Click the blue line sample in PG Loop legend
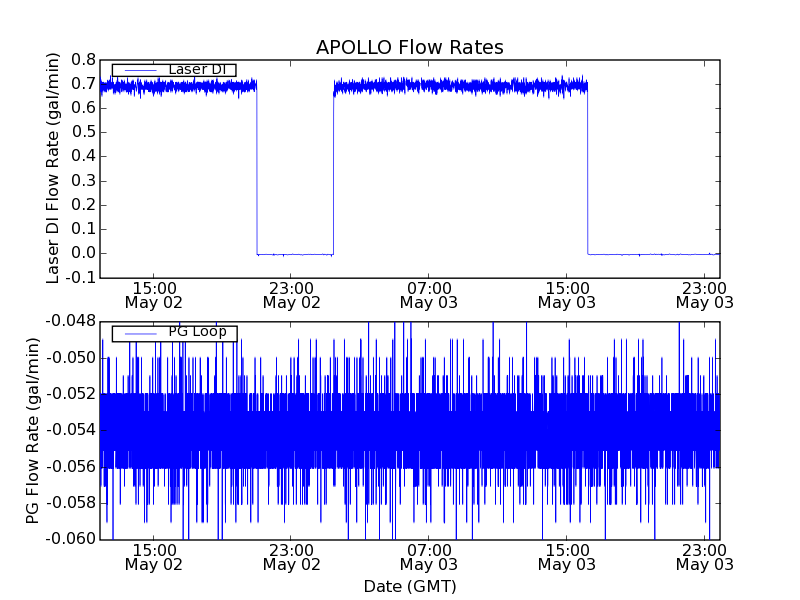The height and width of the screenshot is (600, 800). pos(139,332)
